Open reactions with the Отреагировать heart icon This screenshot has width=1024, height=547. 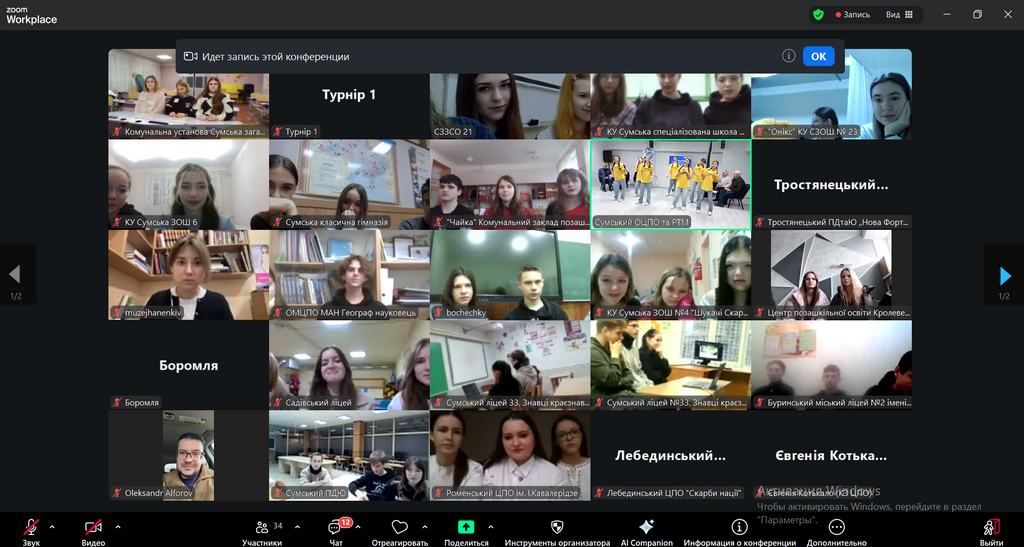coord(400,528)
